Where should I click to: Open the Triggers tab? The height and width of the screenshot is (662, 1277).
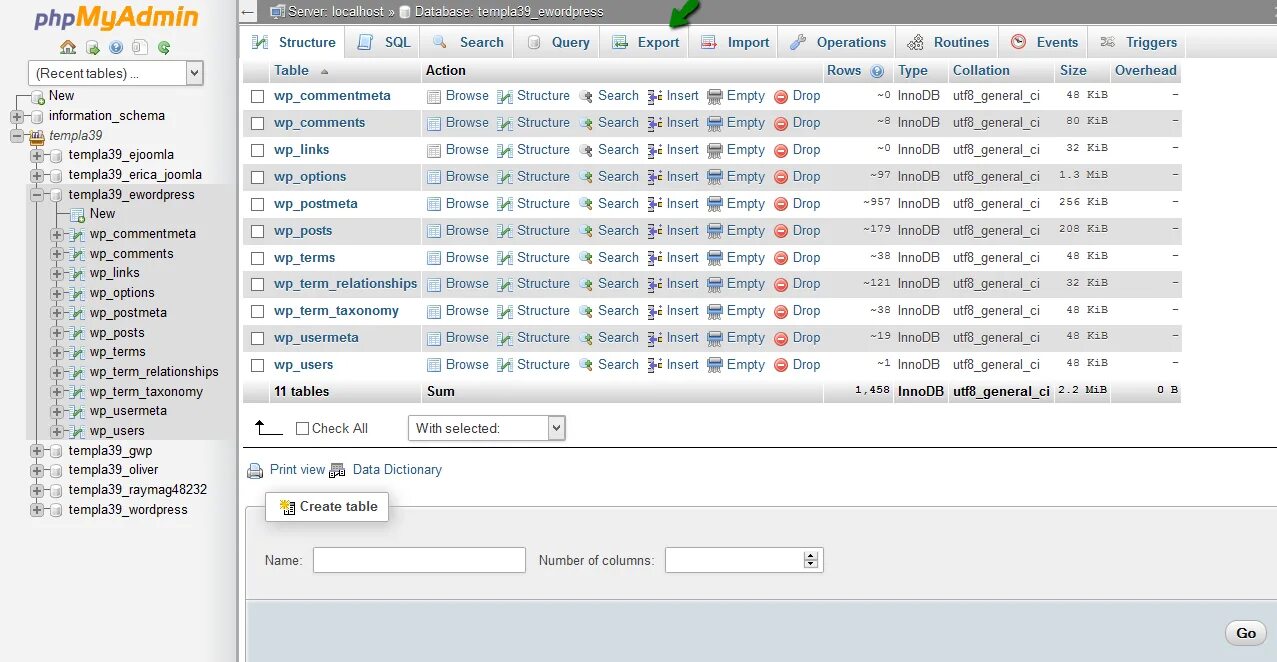click(x=1138, y=42)
